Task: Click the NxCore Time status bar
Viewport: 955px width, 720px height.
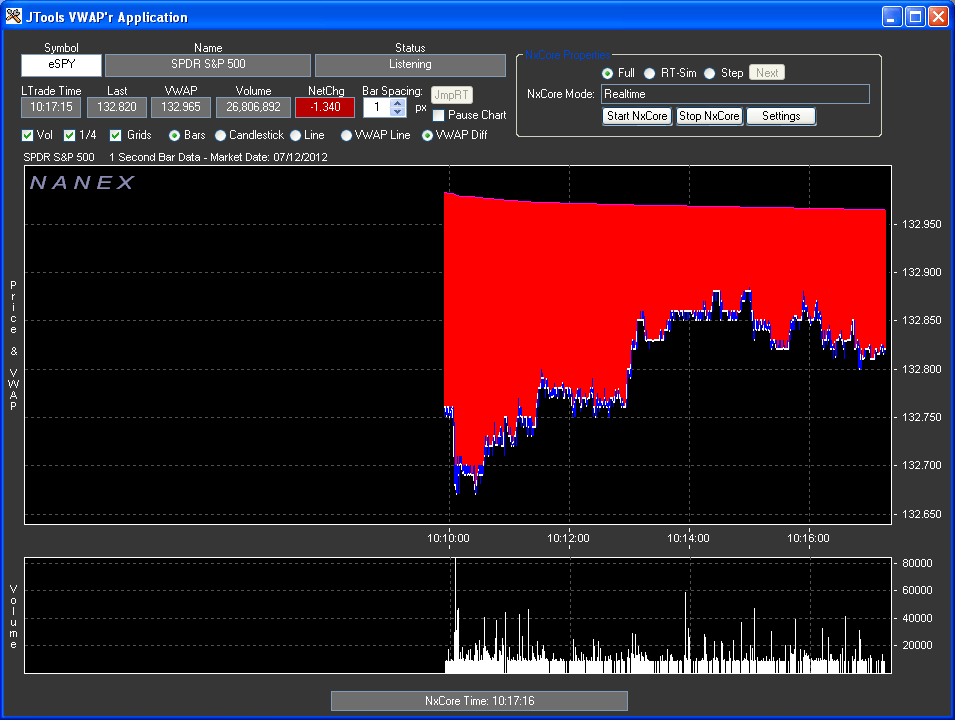Action: [478, 700]
